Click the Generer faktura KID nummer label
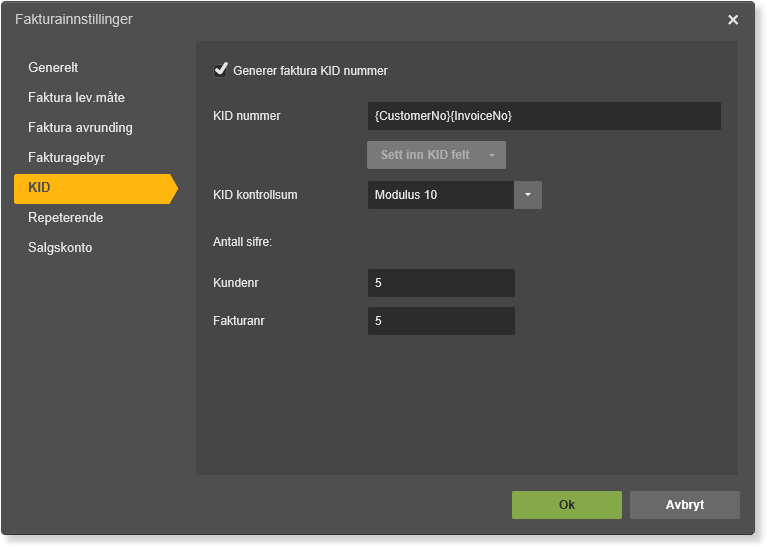 point(310,71)
